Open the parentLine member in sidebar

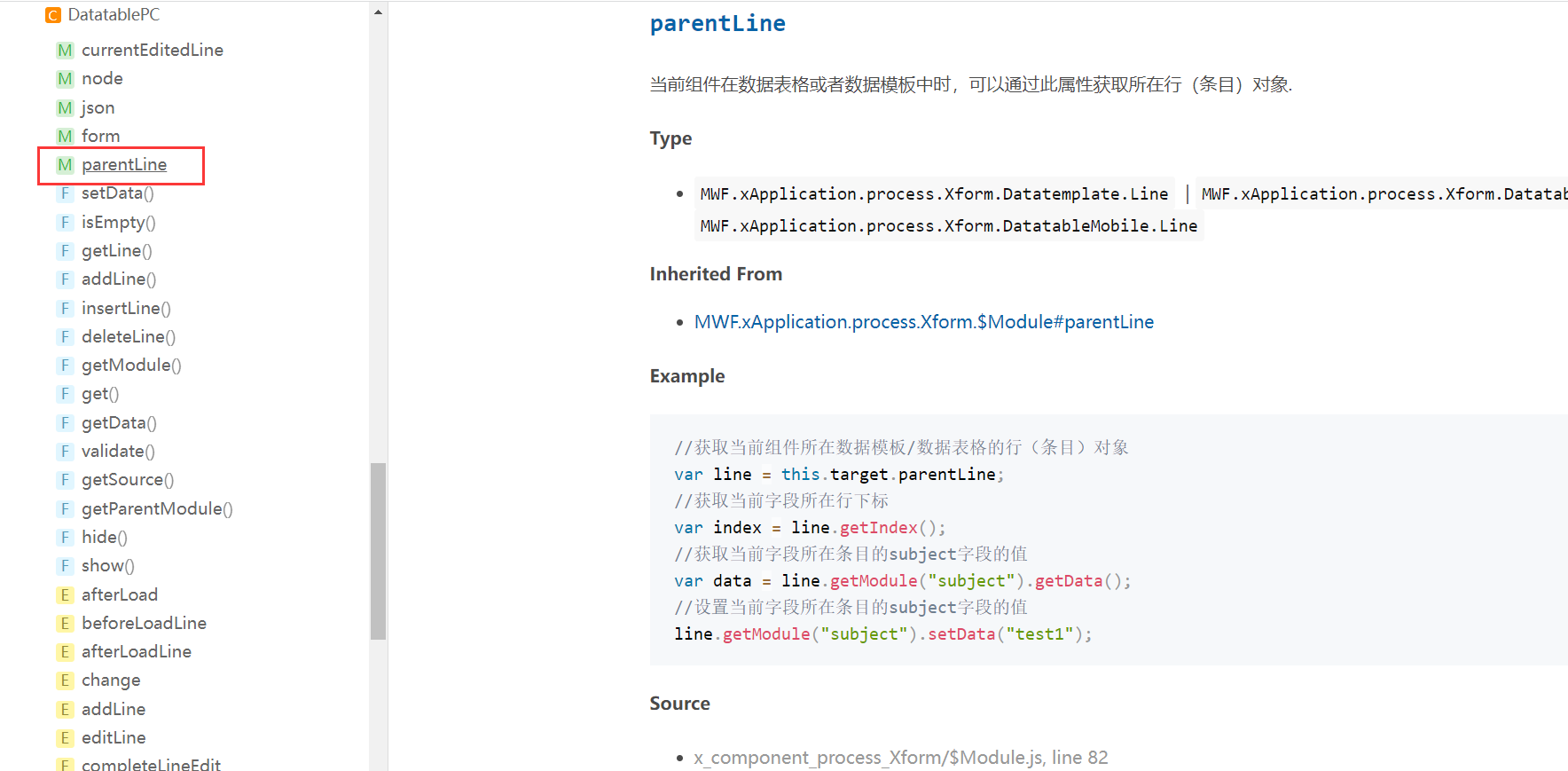click(124, 165)
